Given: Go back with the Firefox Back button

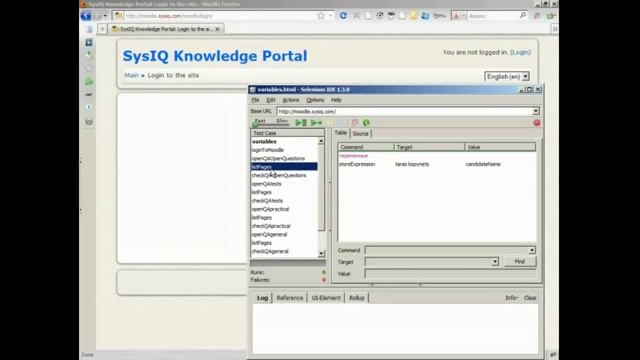Looking at the screenshot, I should click(x=86, y=16).
